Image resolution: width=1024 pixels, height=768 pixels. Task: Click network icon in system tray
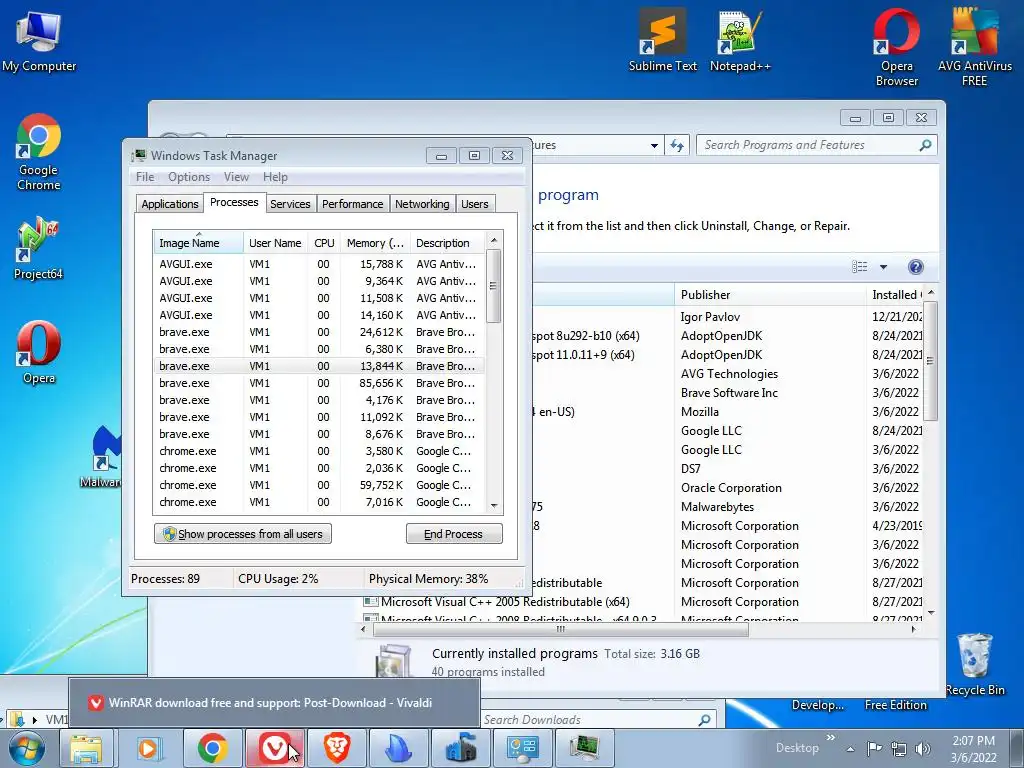pyautogui.click(x=899, y=748)
